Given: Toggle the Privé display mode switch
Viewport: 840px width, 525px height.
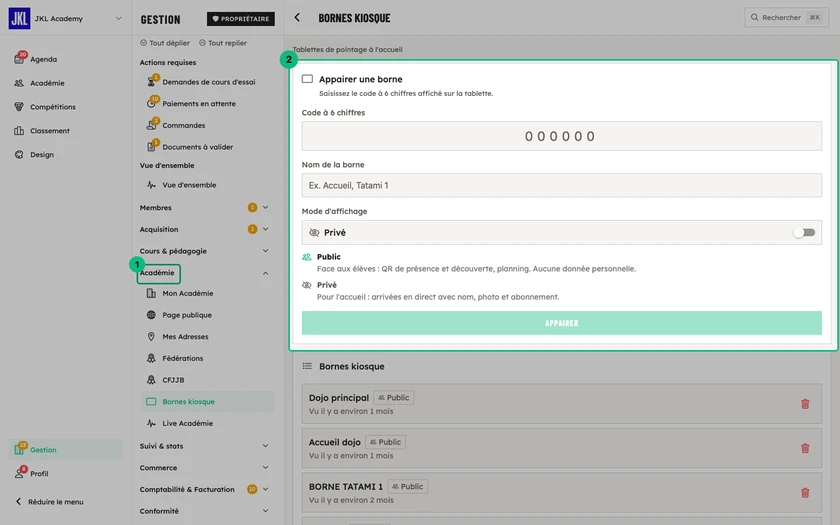Looking at the screenshot, I should pos(804,232).
